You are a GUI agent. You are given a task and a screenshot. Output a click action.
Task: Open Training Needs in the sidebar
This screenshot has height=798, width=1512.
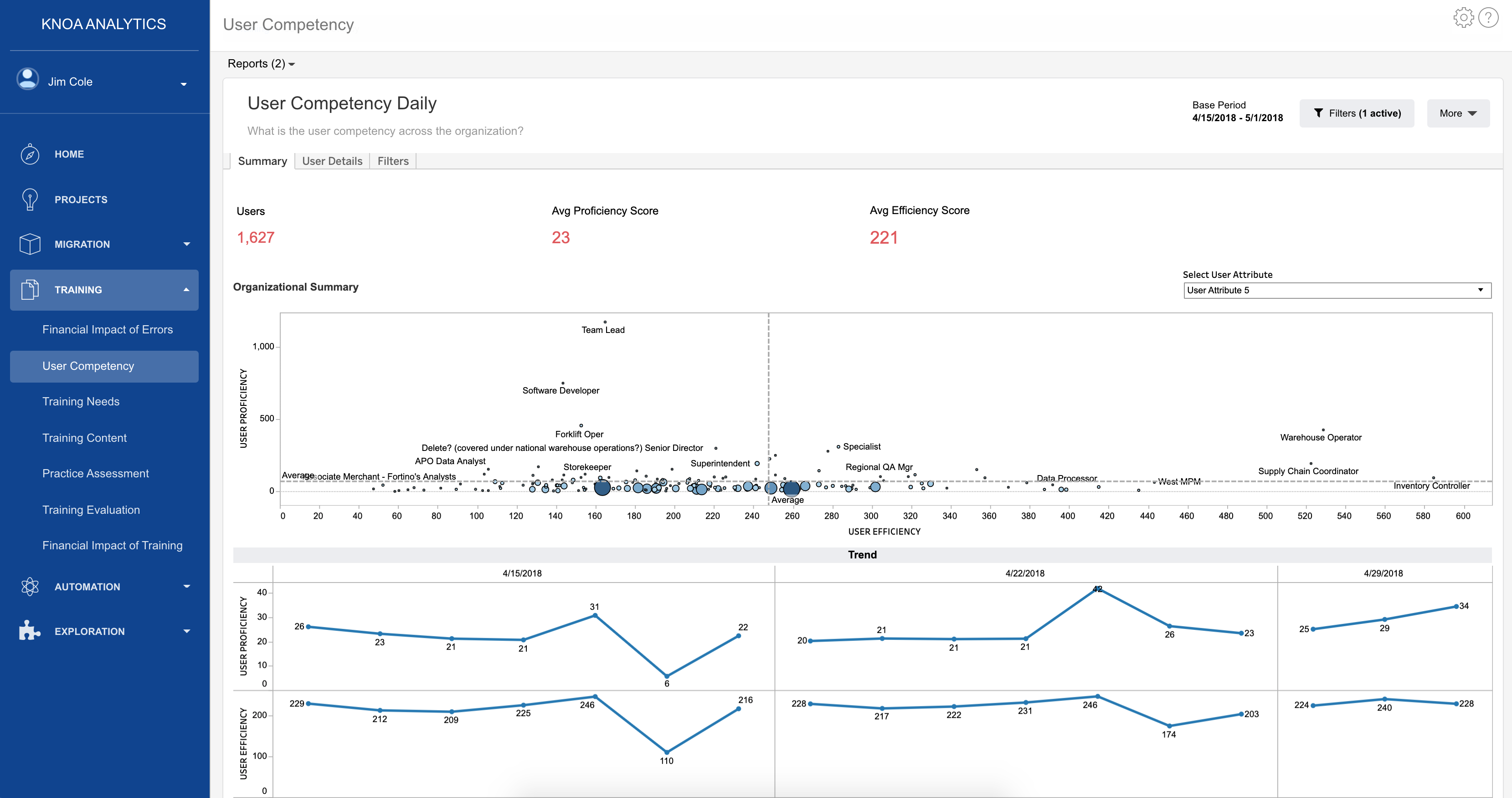(x=81, y=402)
